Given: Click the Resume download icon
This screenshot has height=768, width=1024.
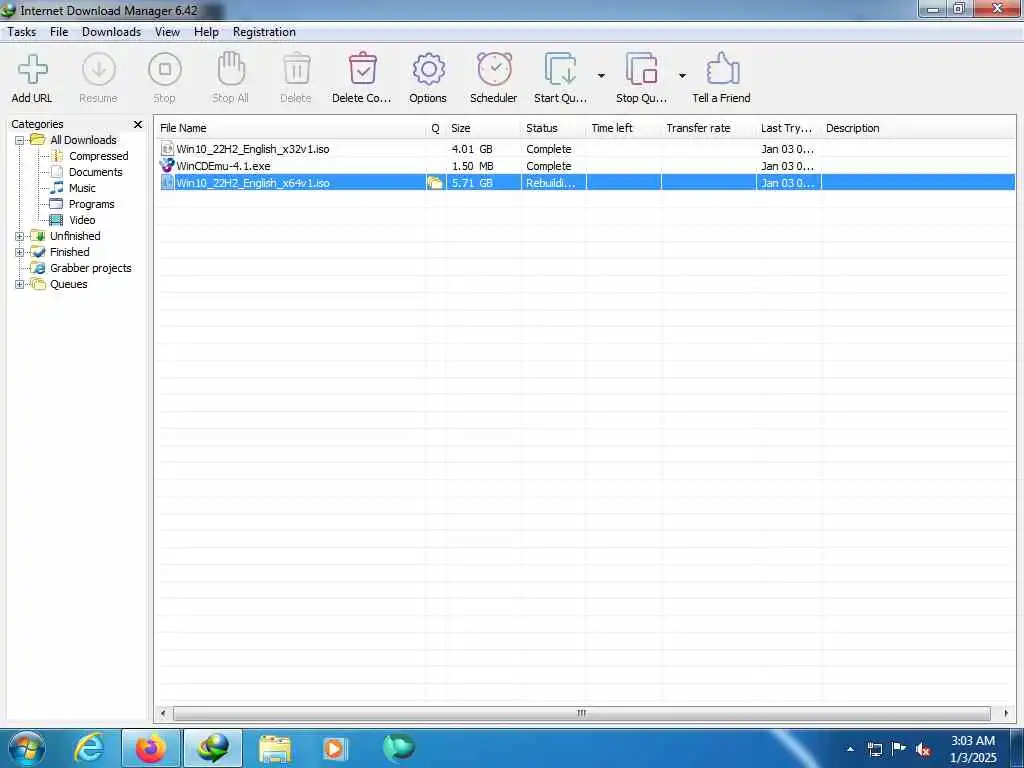Looking at the screenshot, I should point(99,69).
